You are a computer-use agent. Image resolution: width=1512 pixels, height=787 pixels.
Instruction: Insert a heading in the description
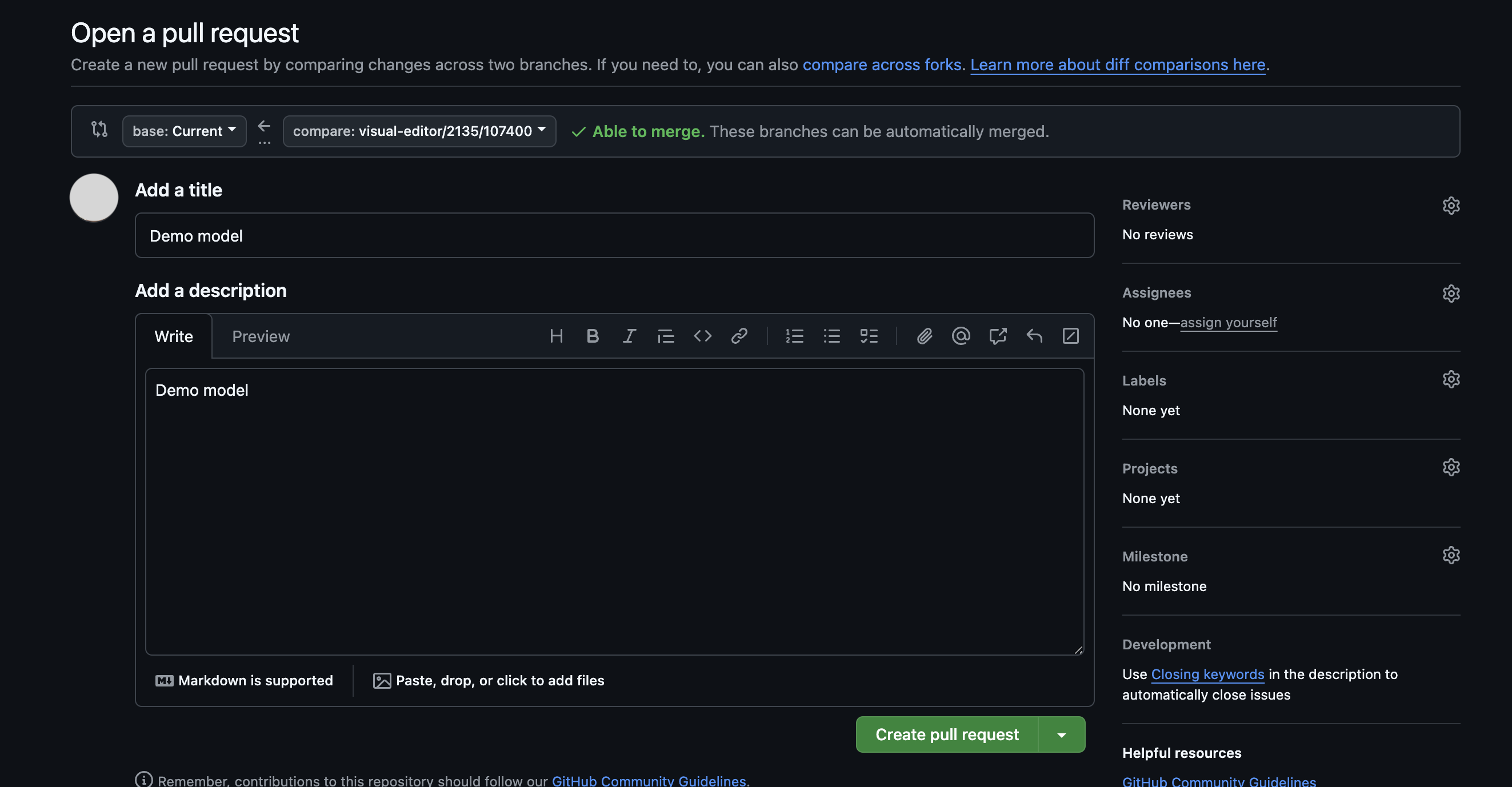(557, 336)
